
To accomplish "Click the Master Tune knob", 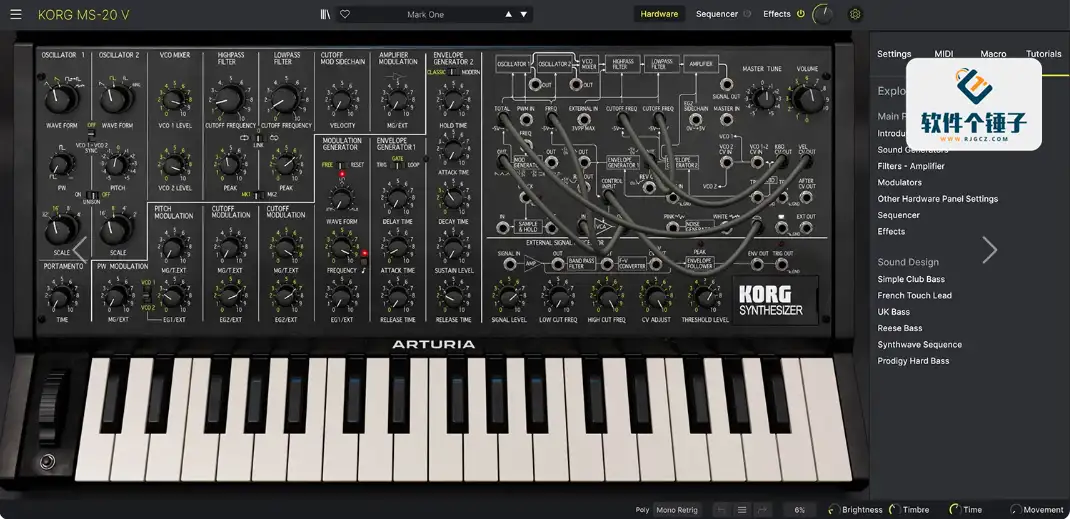I will pos(764,99).
